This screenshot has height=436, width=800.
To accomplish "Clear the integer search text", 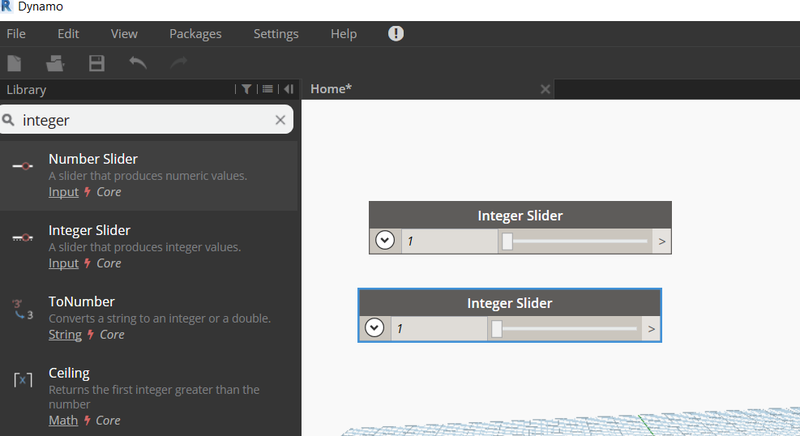I will coord(280,120).
